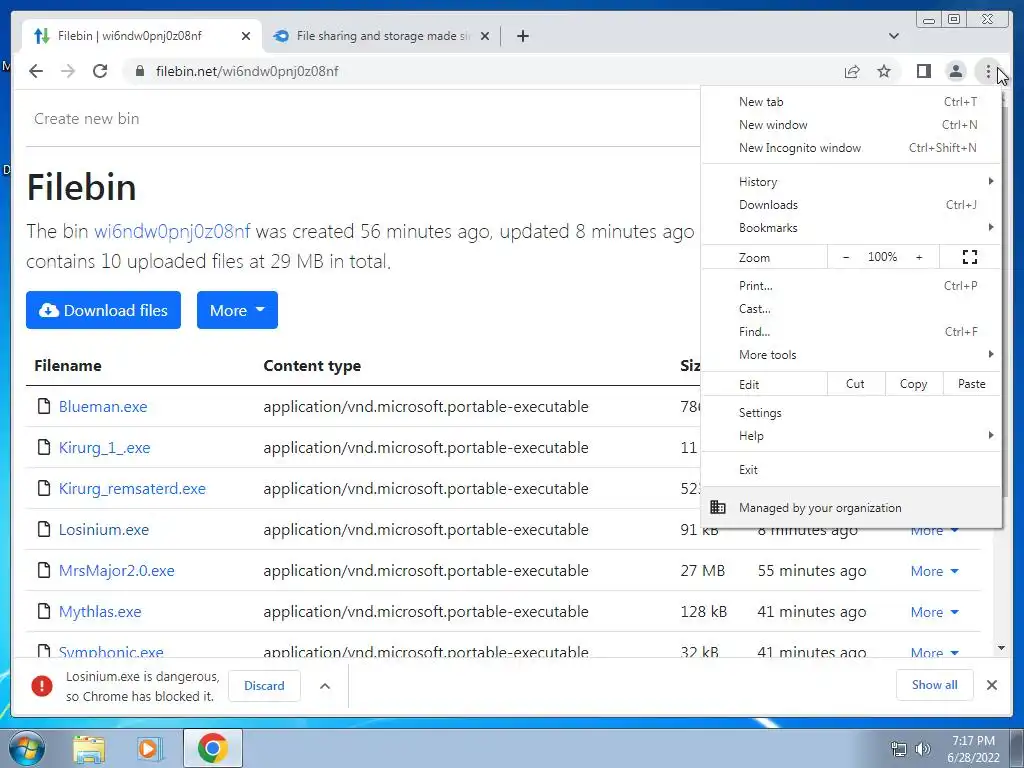The width and height of the screenshot is (1024, 768).
Task: Open a New Incognito window
Action: pyautogui.click(x=851, y=148)
